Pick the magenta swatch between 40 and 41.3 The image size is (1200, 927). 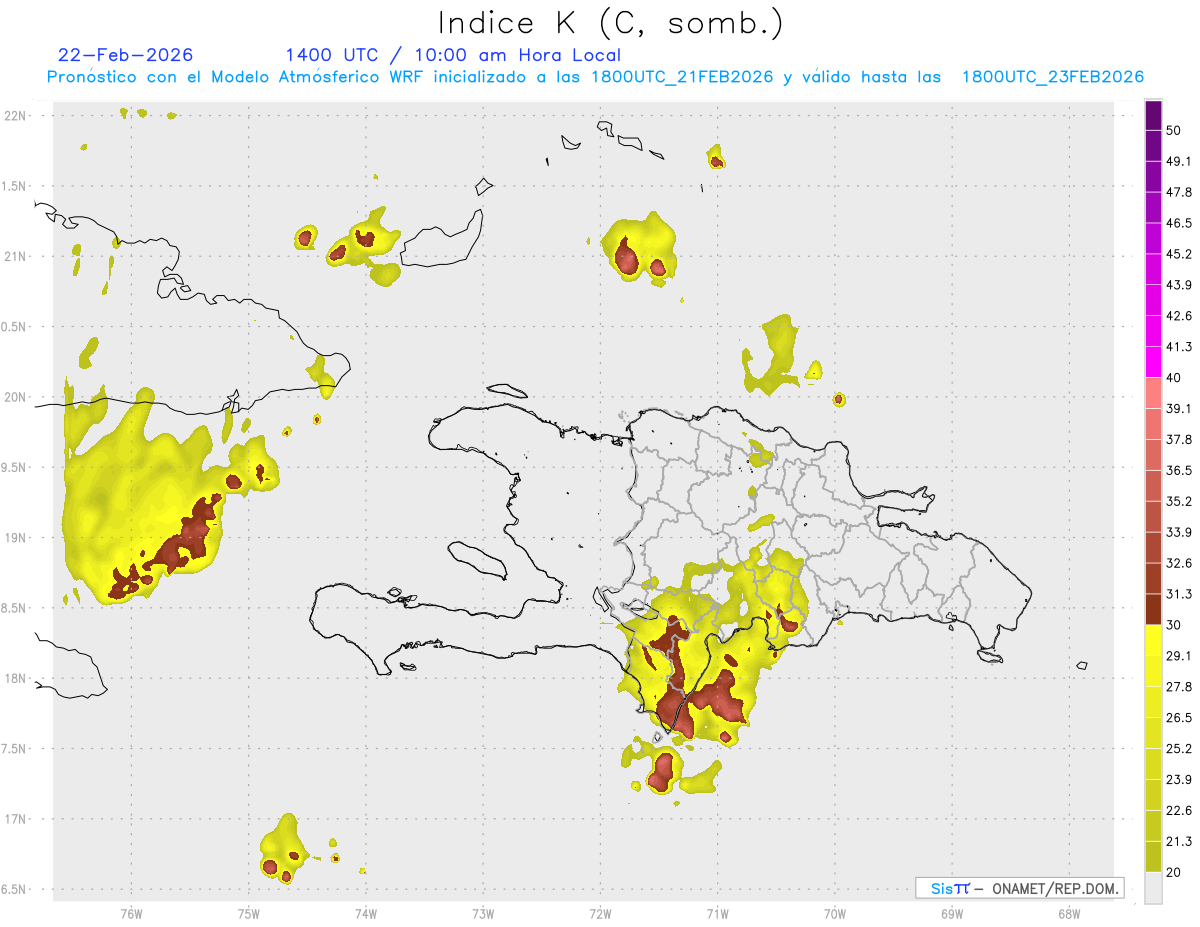coord(1154,362)
